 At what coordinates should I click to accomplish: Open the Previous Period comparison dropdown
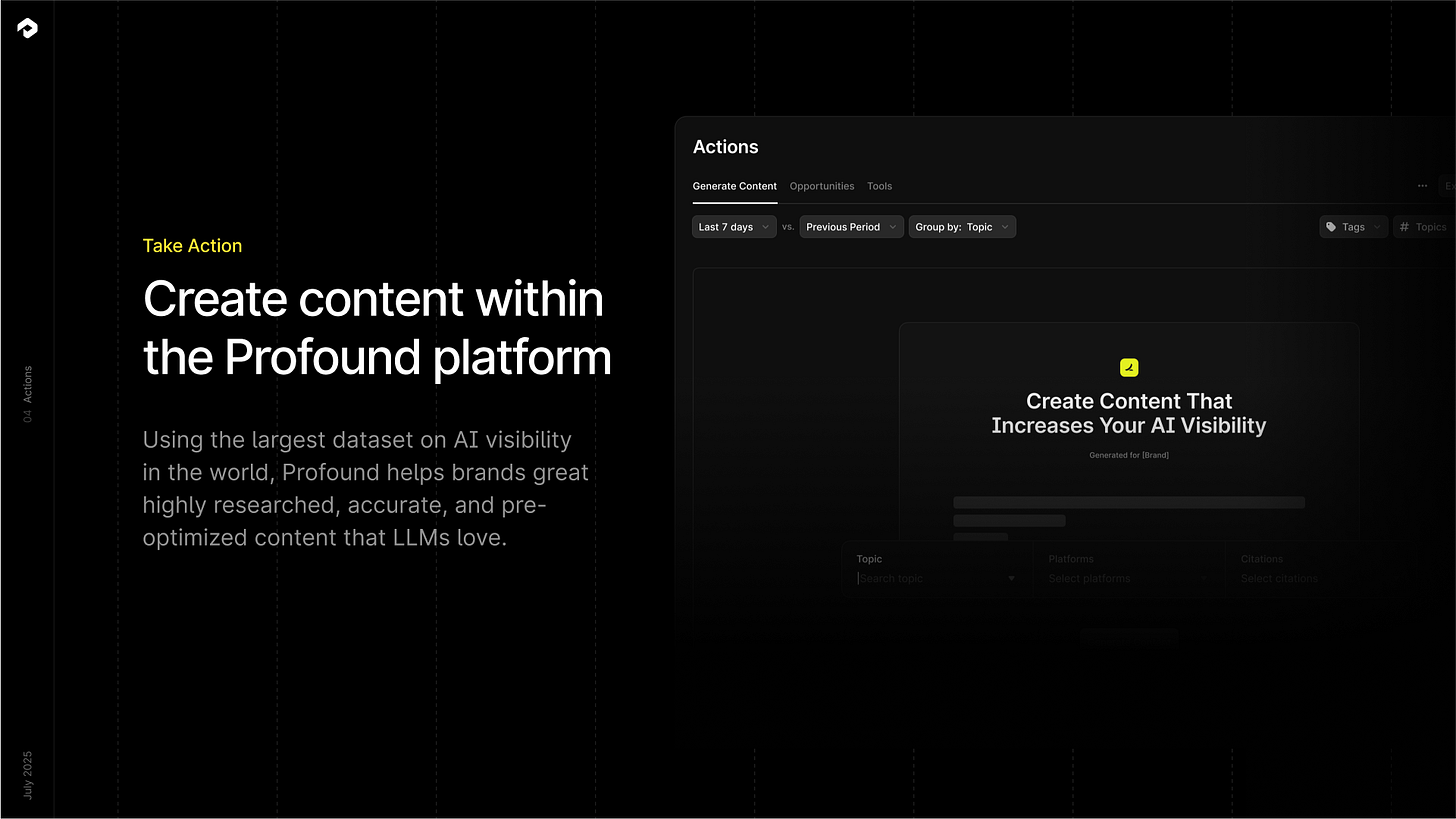pyautogui.click(x=851, y=227)
